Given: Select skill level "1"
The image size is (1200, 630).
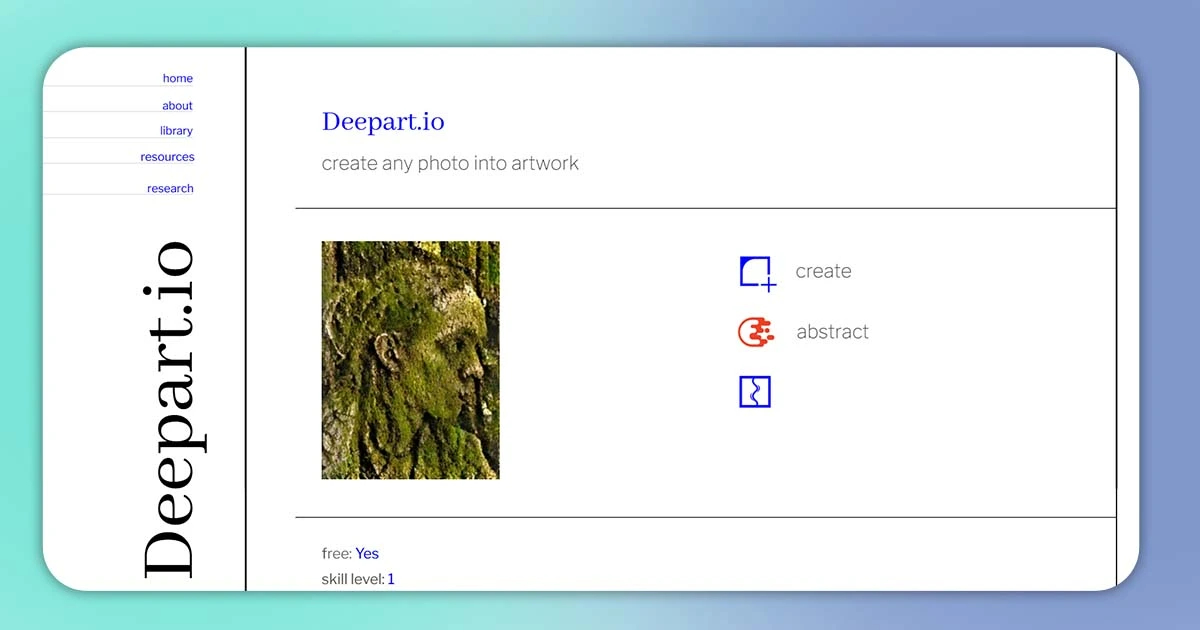Looking at the screenshot, I should 391,578.
